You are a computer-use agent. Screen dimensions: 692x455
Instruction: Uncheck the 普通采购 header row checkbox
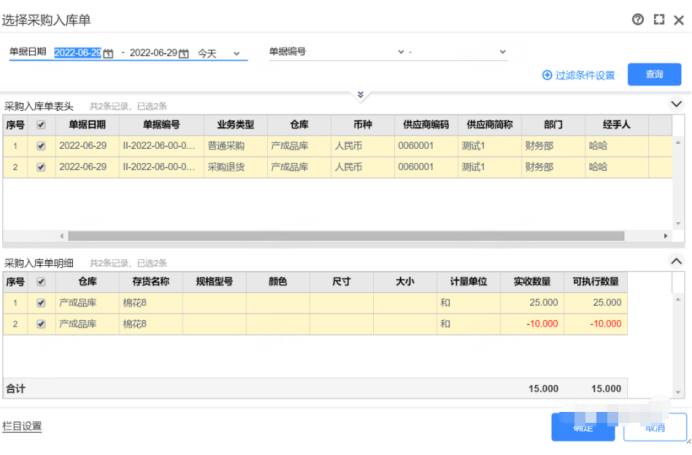tap(41, 146)
